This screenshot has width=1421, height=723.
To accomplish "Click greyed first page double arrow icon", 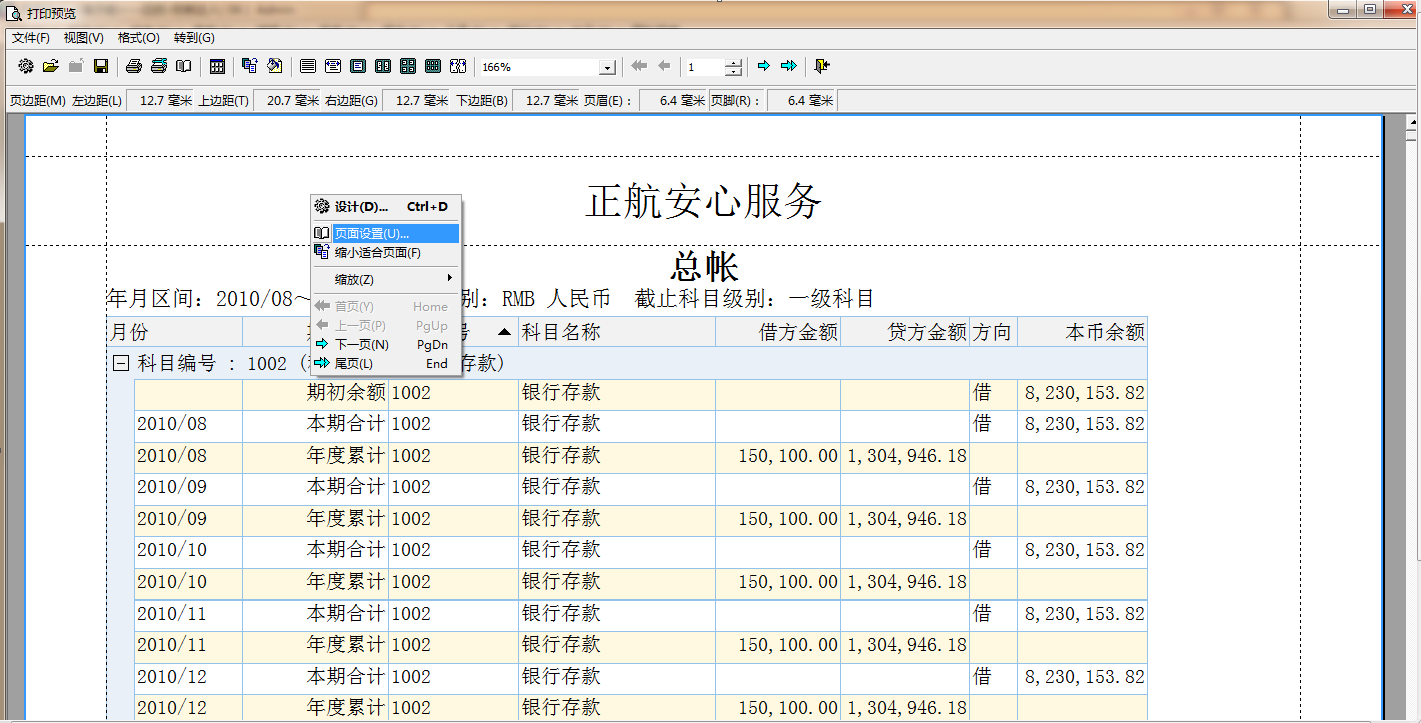I will click(639, 67).
